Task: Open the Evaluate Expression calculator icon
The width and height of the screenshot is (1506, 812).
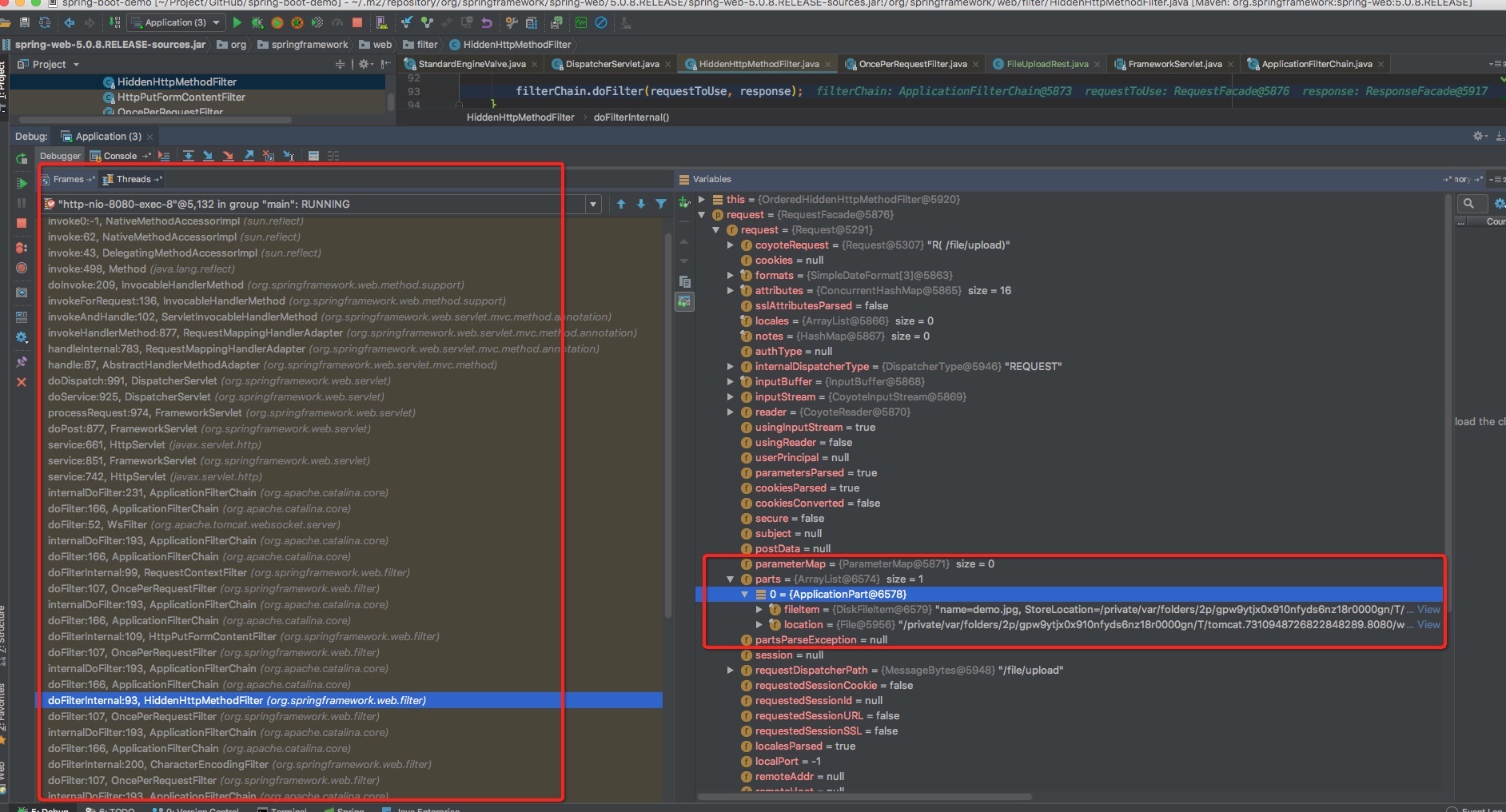Action: point(313,156)
